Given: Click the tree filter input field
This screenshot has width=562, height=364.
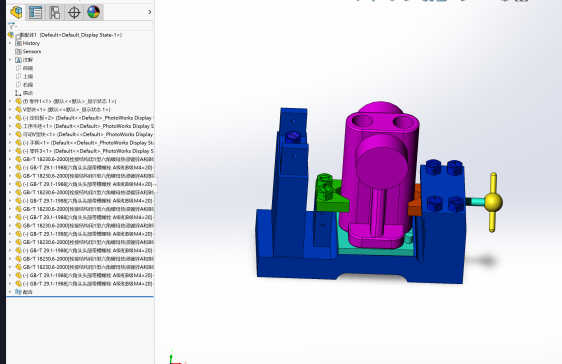Looking at the screenshot, I should [84, 26].
